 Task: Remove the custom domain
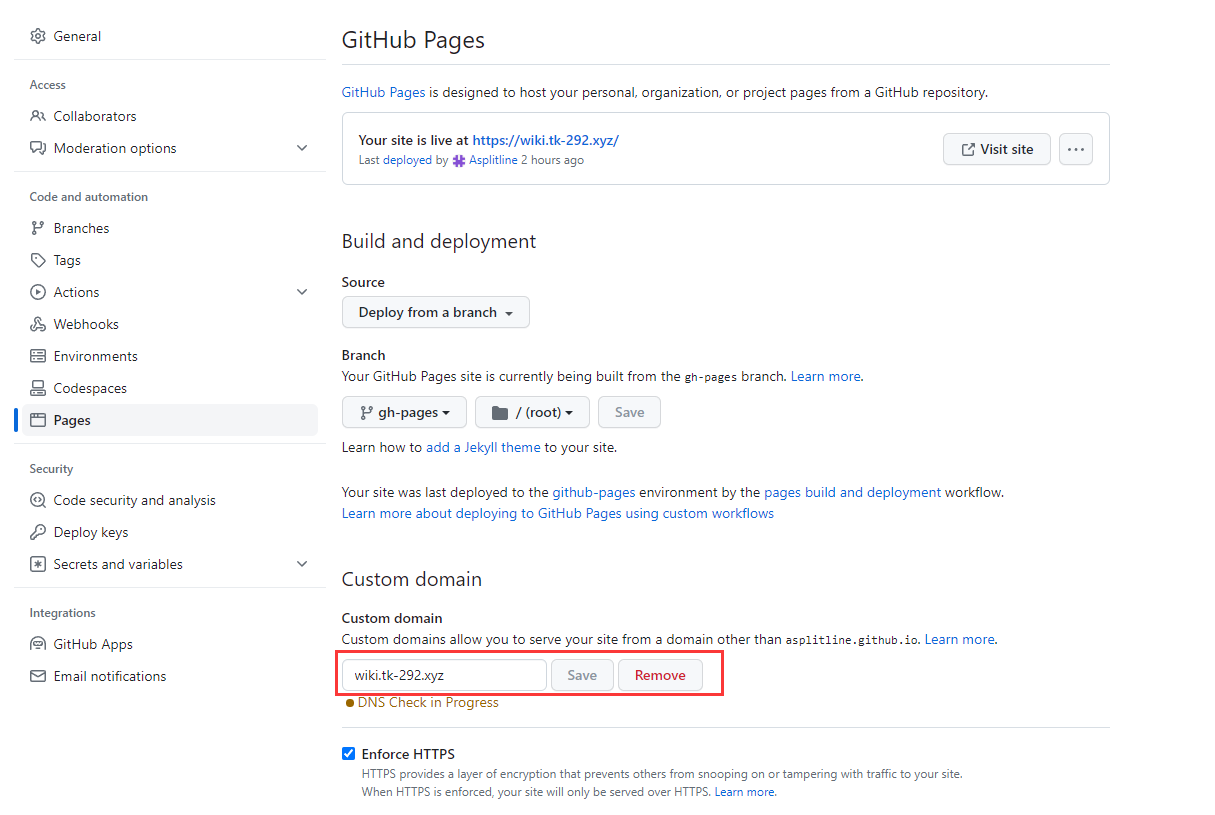coord(660,675)
